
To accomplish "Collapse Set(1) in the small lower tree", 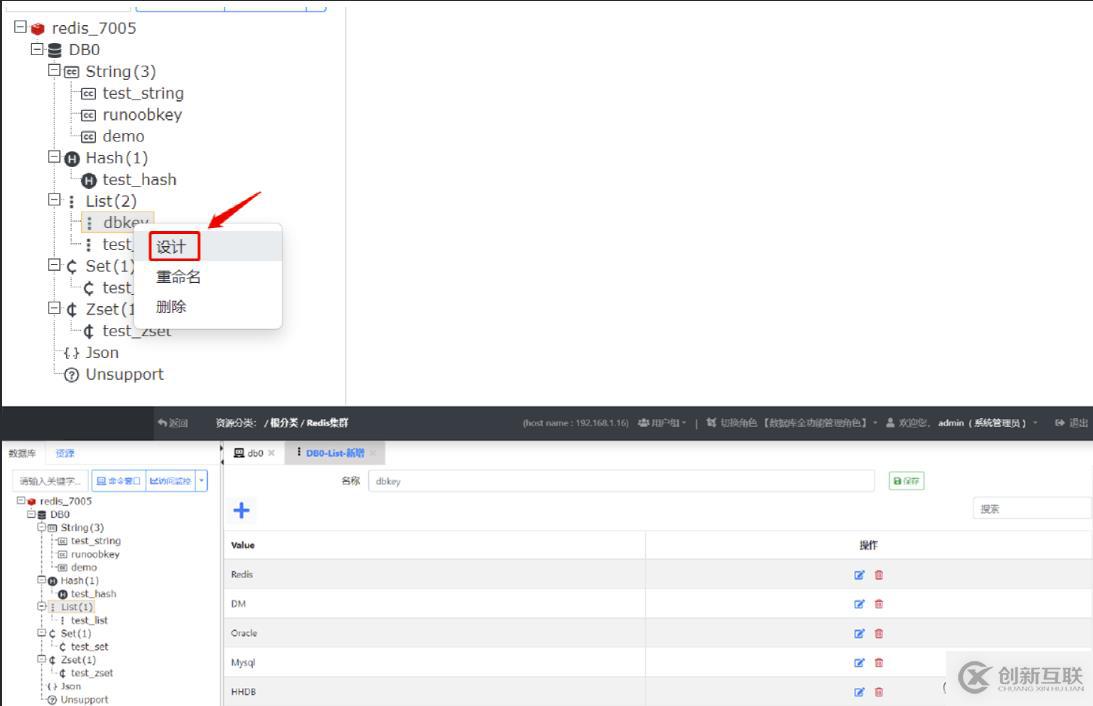I will 42,633.
